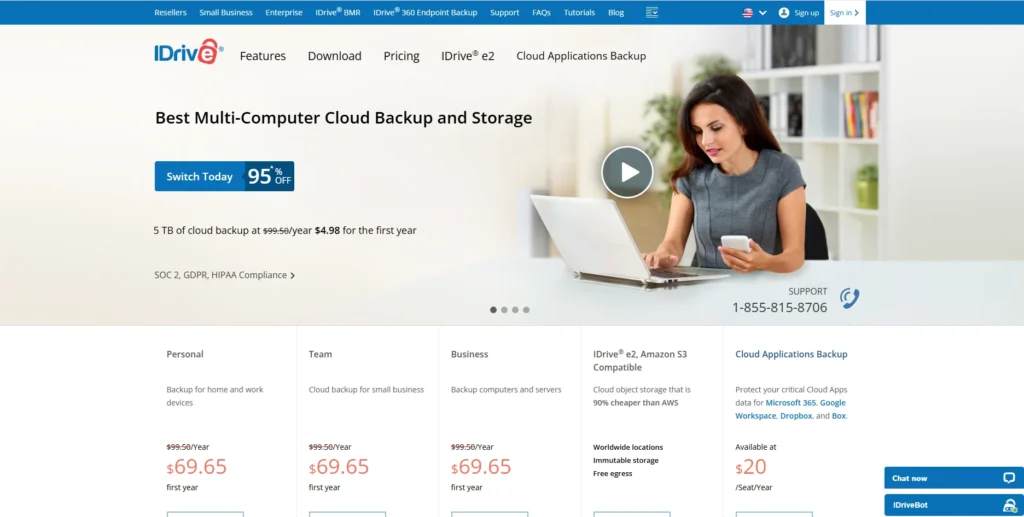Open IDrive 360 Endpoint Backup
The image size is (1024, 517).
point(425,12)
